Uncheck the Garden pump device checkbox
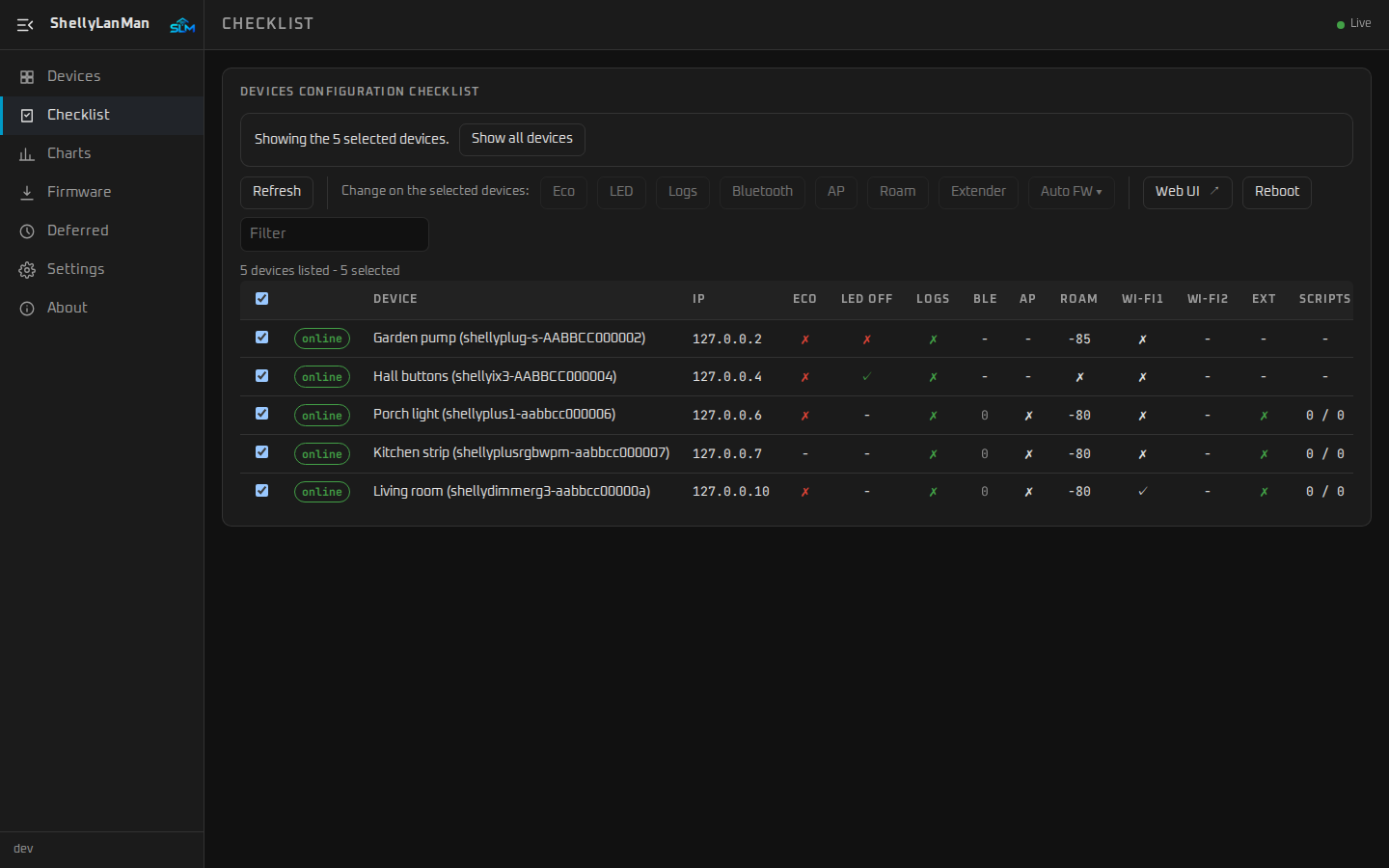 (261, 338)
